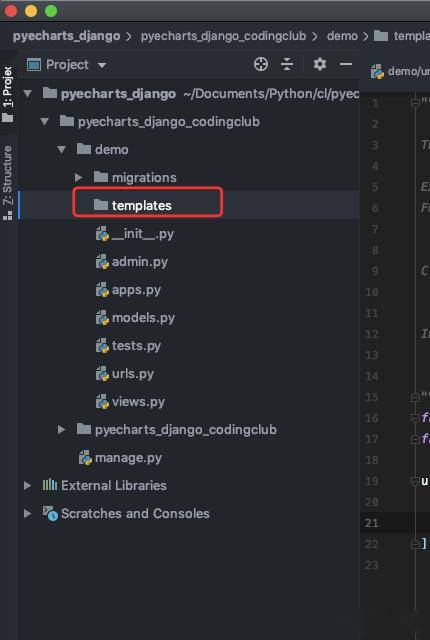Open urls.py in the tree
Image resolution: width=430 pixels, height=640 pixels.
pyautogui.click(x=133, y=374)
